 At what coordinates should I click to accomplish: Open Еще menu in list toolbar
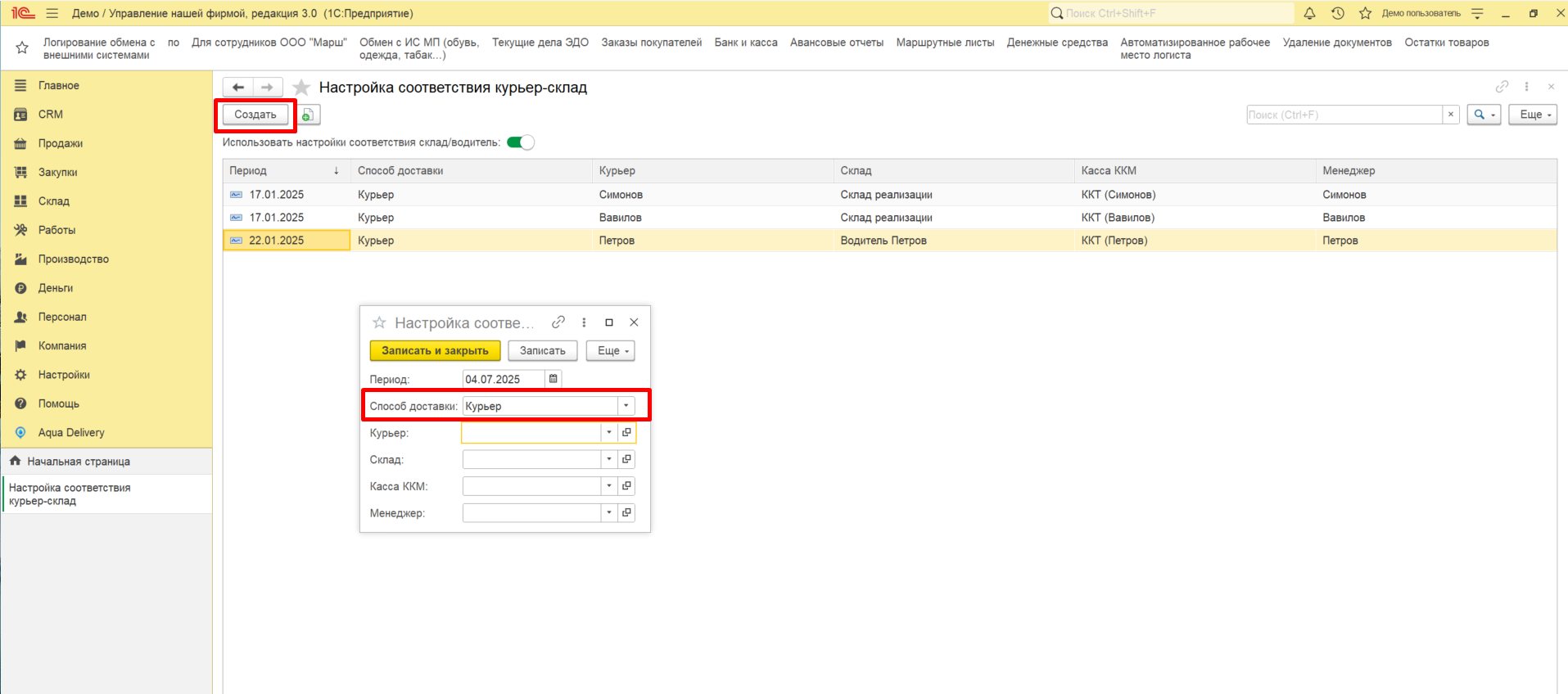(x=1534, y=115)
